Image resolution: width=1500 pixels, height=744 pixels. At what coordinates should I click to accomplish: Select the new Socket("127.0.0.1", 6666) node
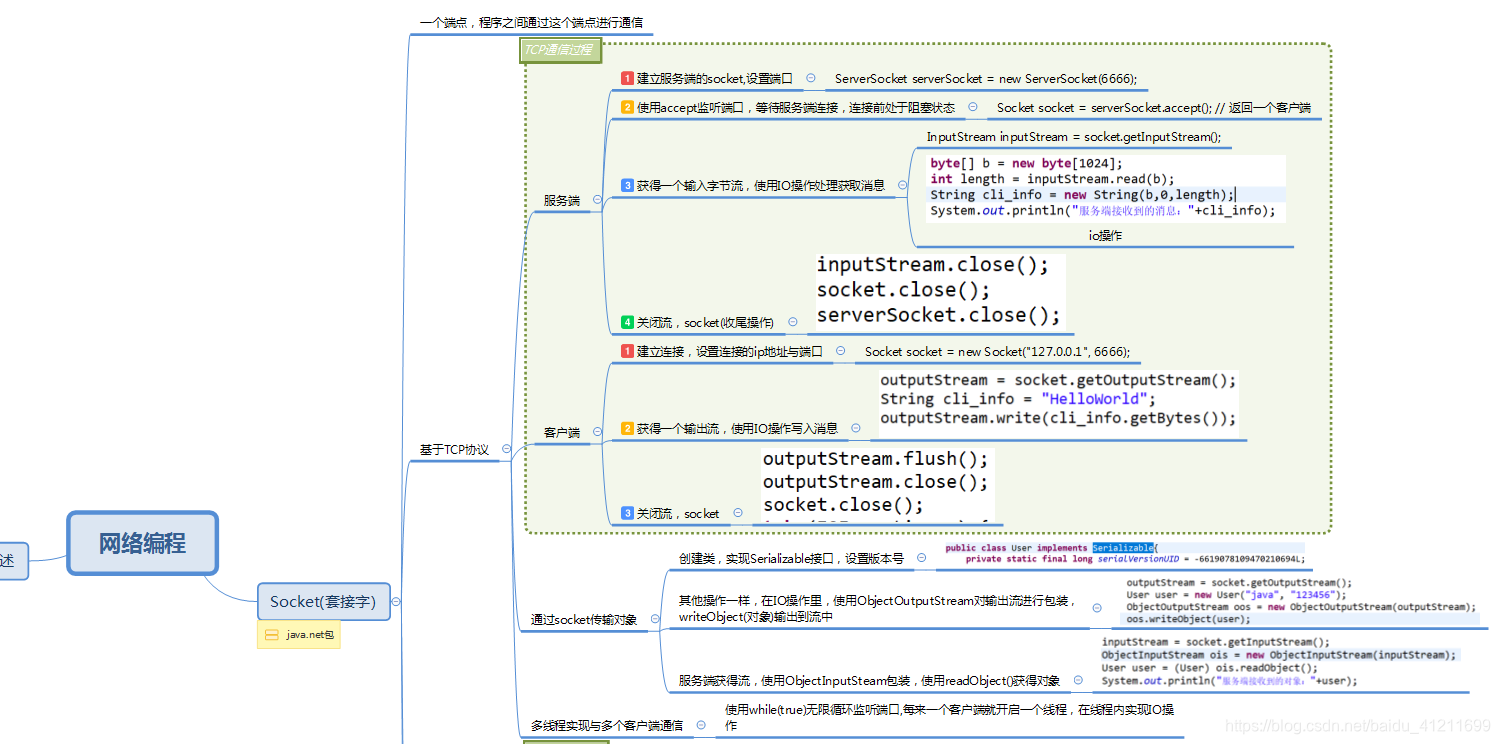pos(997,351)
